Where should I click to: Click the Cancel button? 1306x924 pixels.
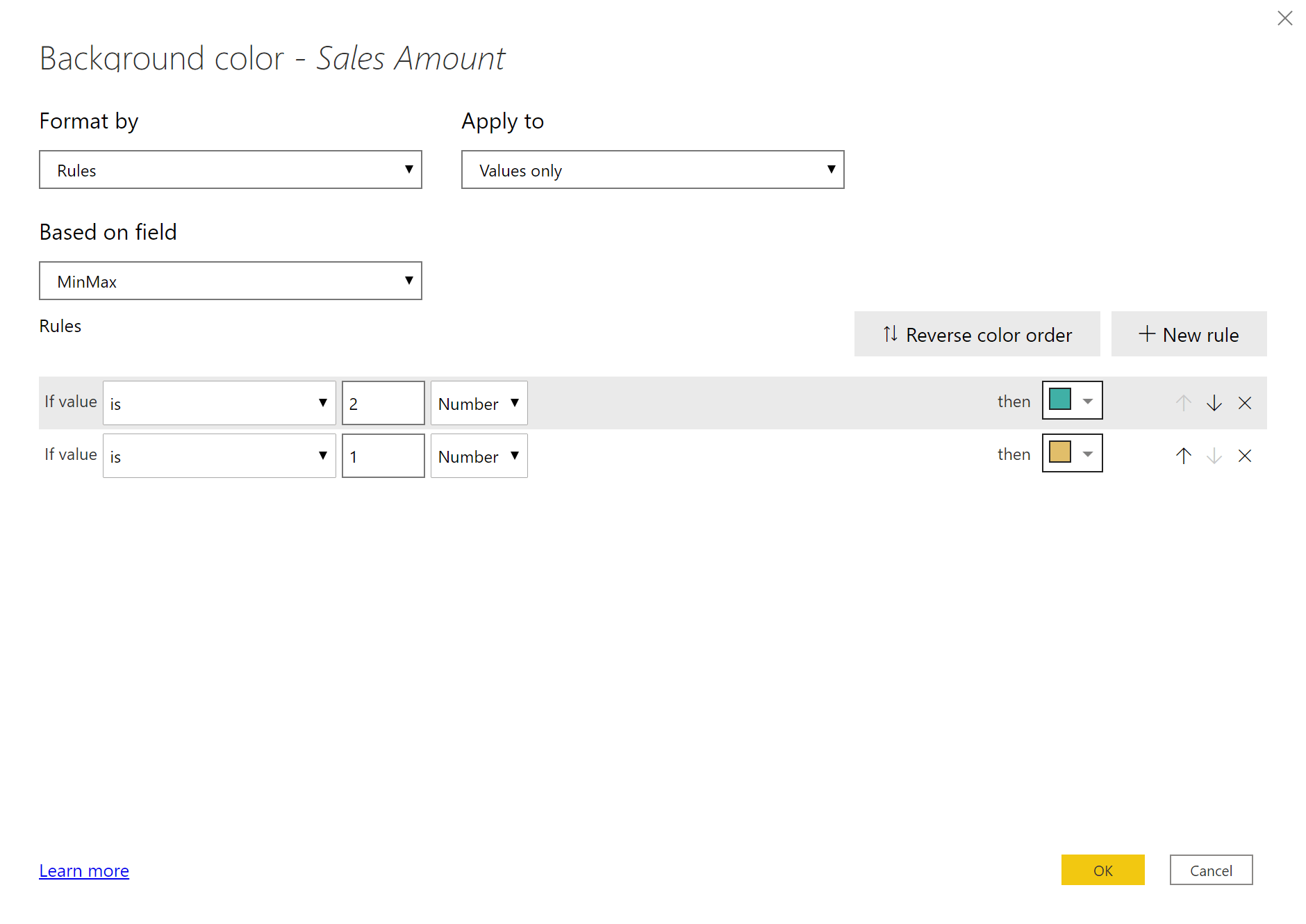click(x=1211, y=870)
